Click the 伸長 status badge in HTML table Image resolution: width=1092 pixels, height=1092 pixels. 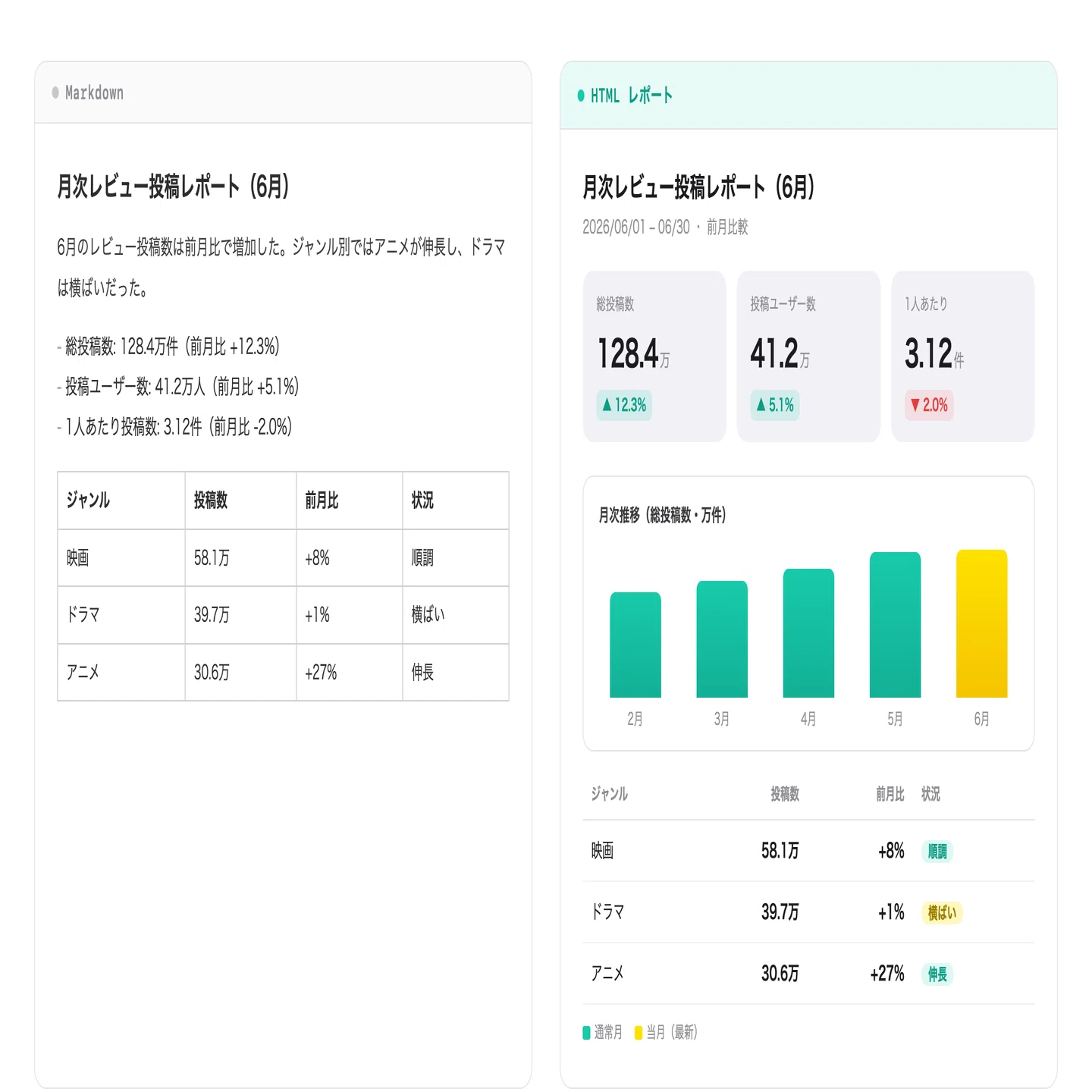click(937, 974)
